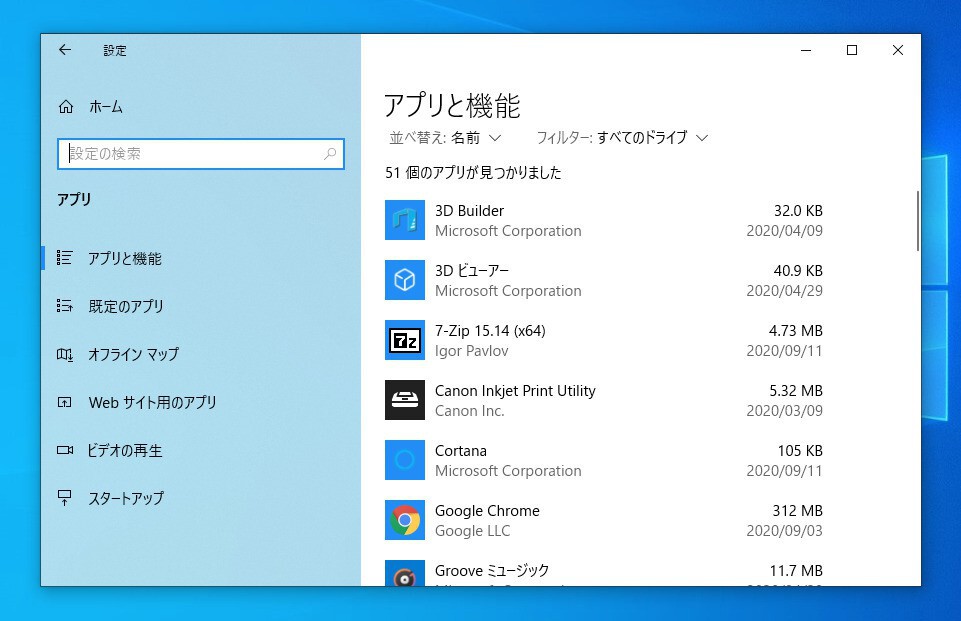Click the Groove ミュージック icon

404,573
